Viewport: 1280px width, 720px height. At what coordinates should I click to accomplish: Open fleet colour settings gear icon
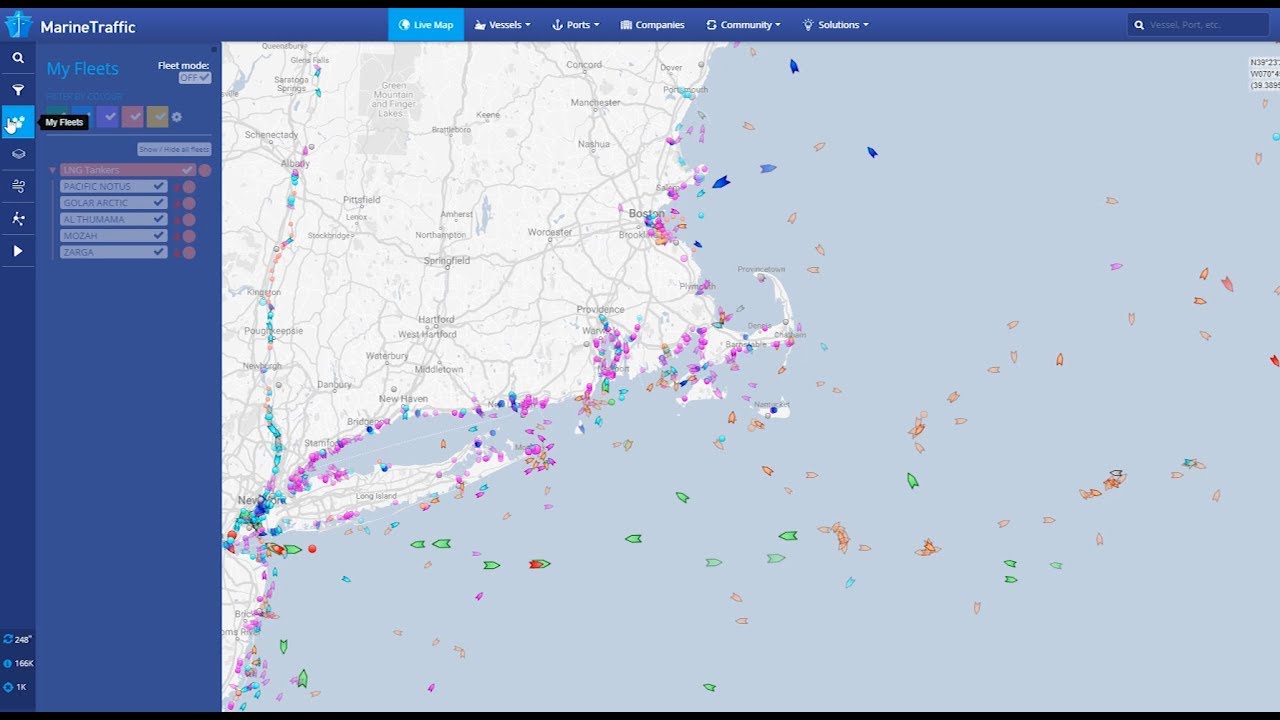[177, 117]
